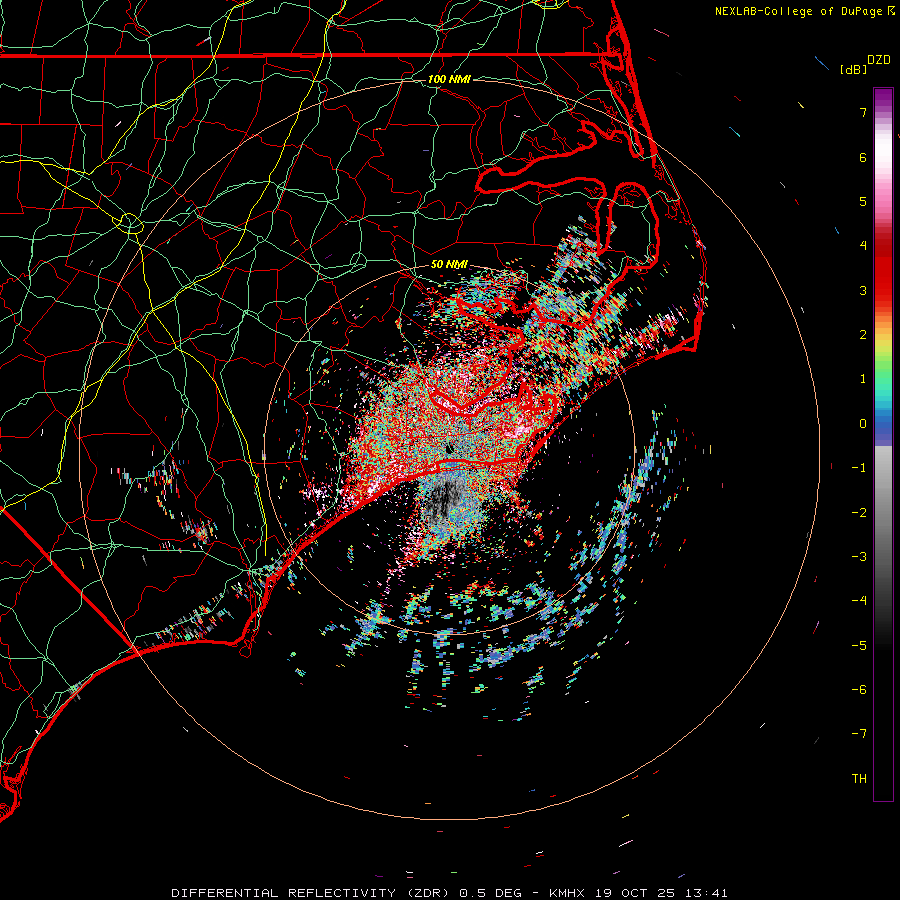Click the [dB] units label
The height and width of the screenshot is (900, 900).
tap(854, 69)
